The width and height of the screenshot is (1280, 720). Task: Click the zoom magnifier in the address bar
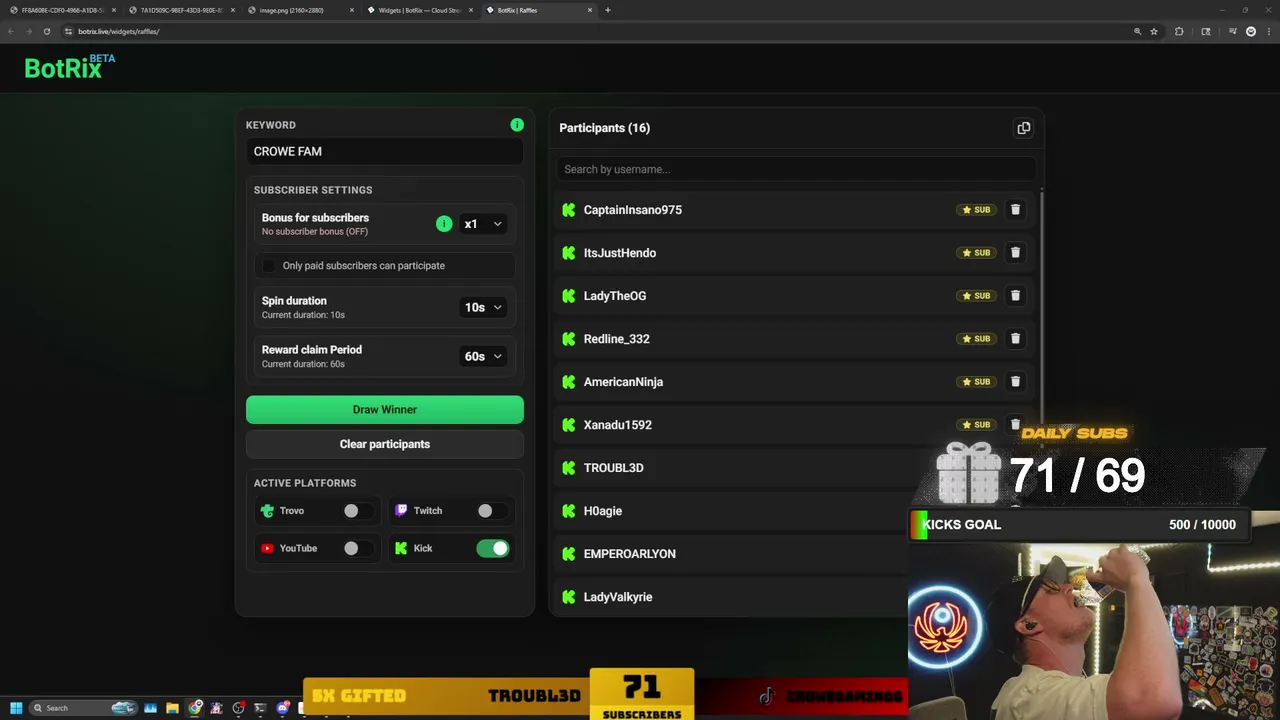pyautogui.click(x=1137, y=31)
